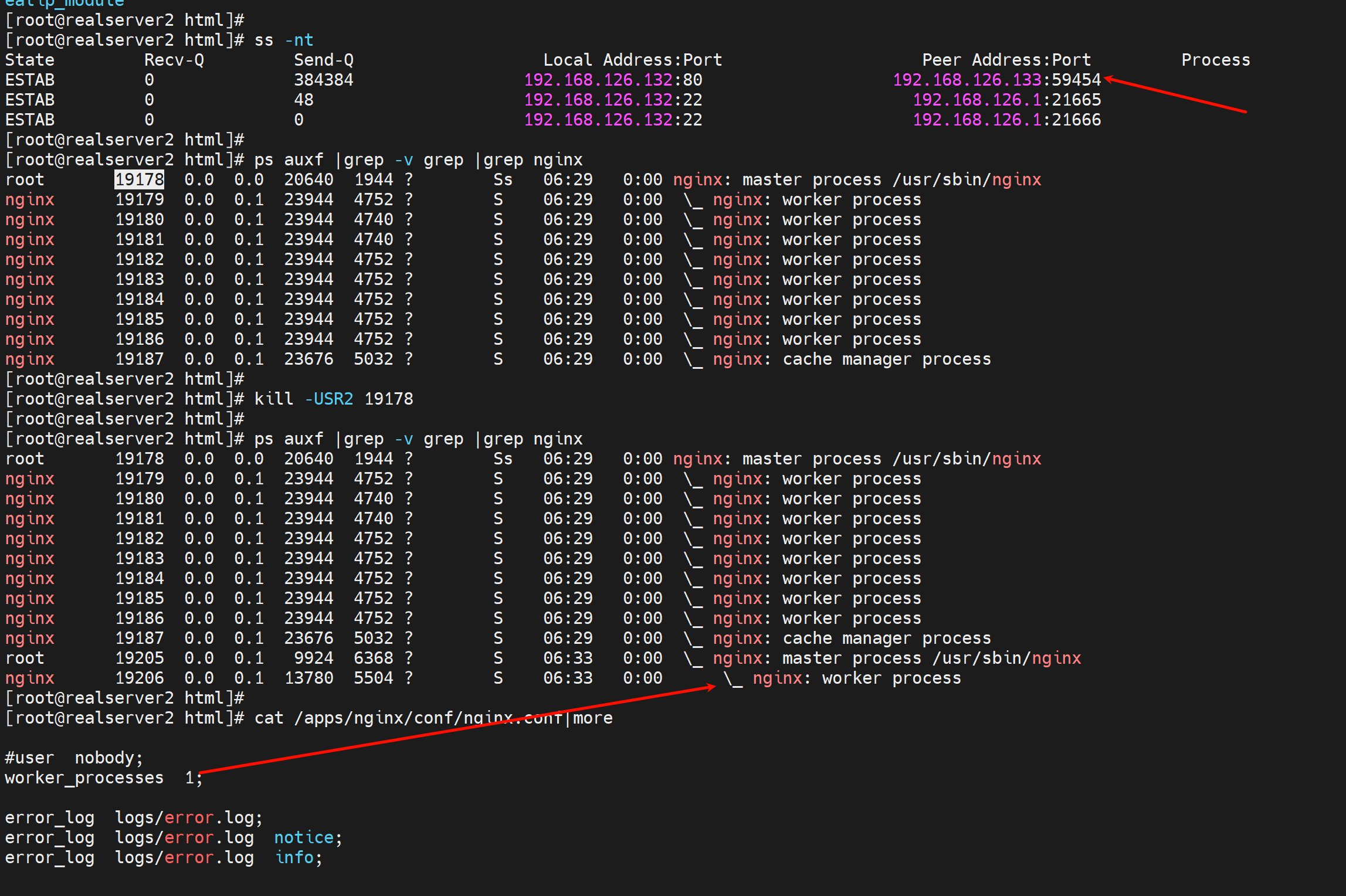Click the 'notice' log level text
1346x896 pixels.
coord(304,837)
